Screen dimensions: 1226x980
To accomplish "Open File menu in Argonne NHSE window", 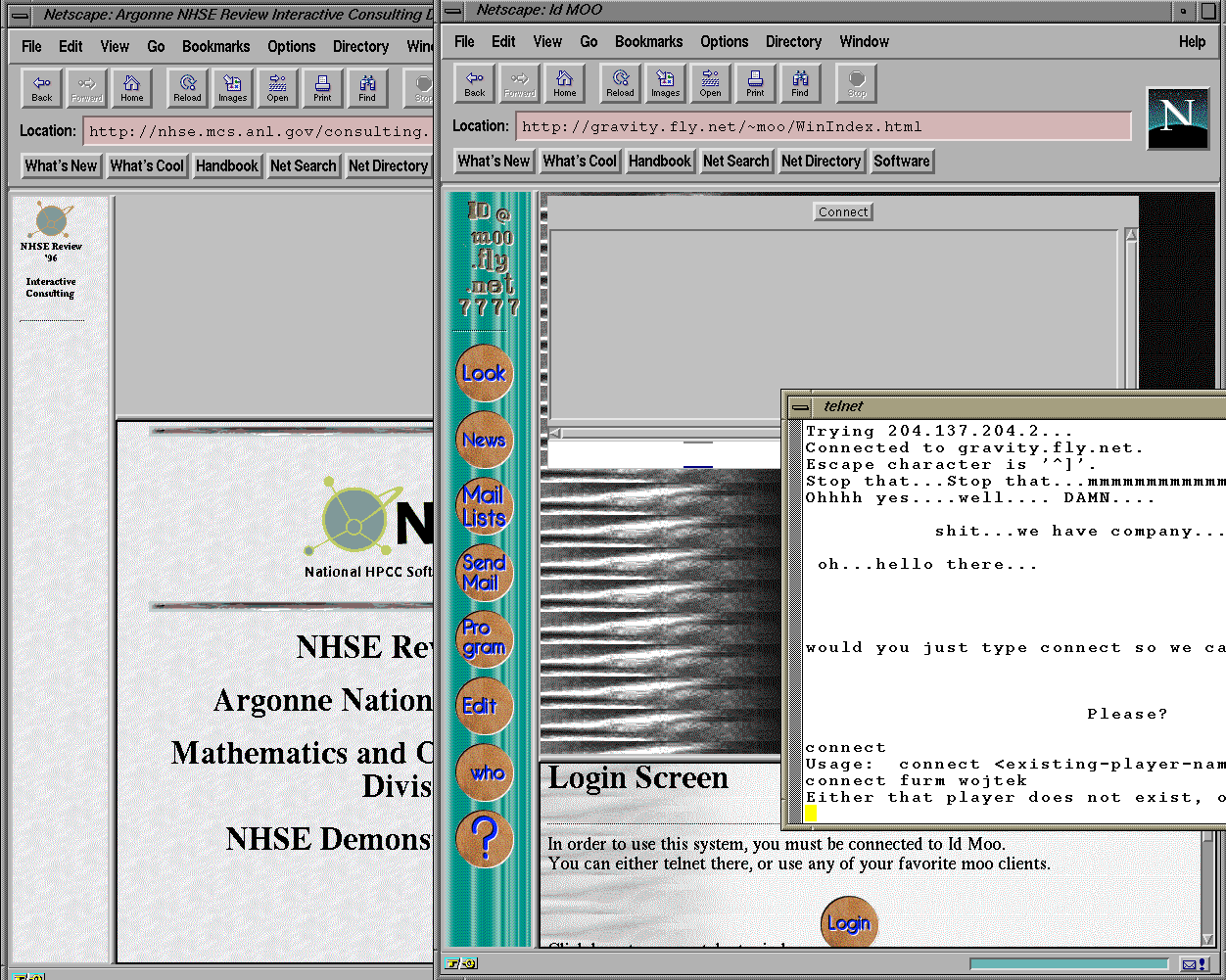I will click(32, 46).
